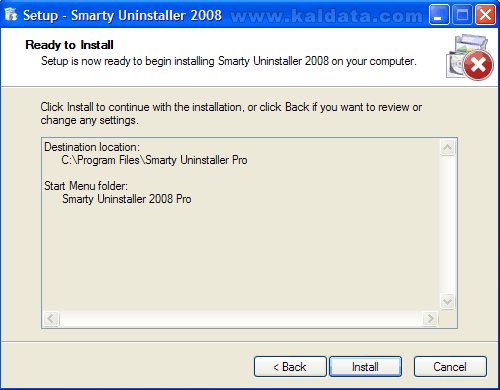This screenshot has width=500, height=390.
Task: Click the 'Ready to Install' heading
Action: click(x=69, y=45)
